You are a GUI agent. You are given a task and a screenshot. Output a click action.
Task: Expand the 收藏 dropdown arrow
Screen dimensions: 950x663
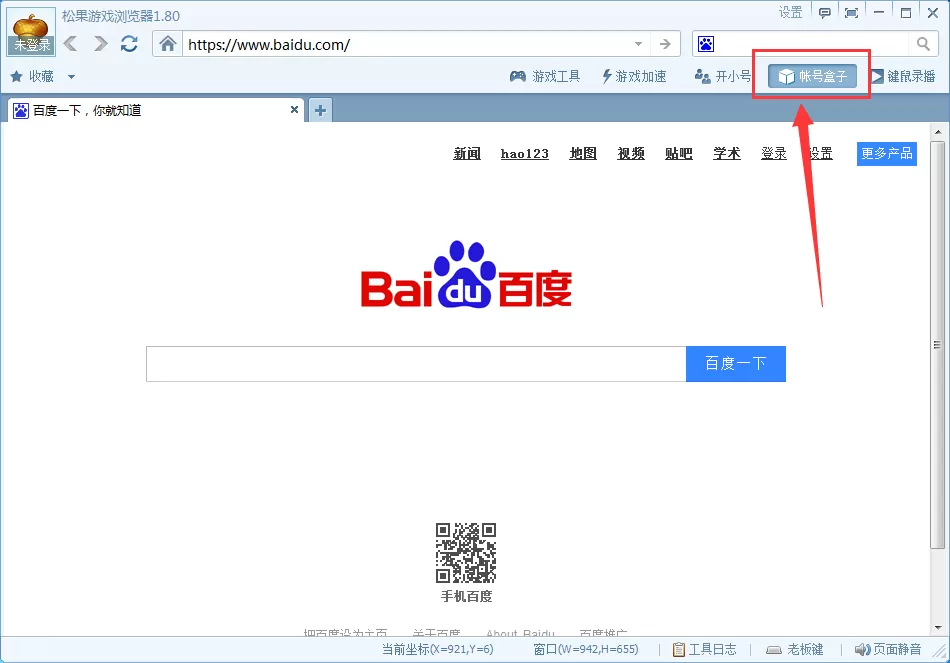tap(71, 77)
